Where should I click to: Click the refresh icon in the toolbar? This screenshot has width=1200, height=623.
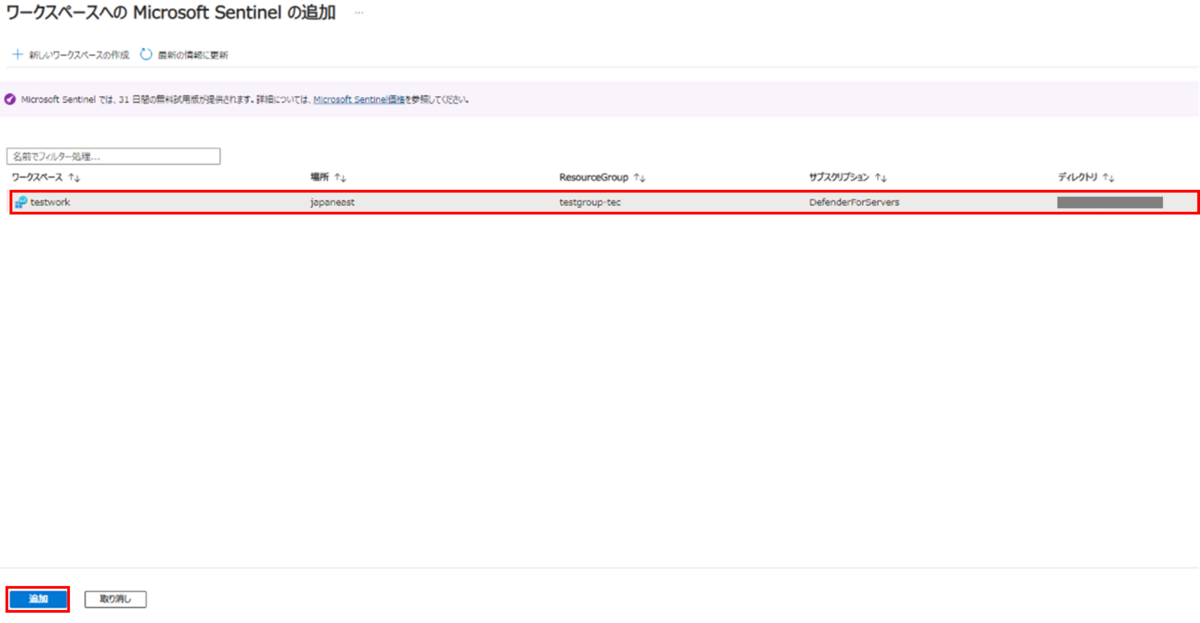[147, 54]
